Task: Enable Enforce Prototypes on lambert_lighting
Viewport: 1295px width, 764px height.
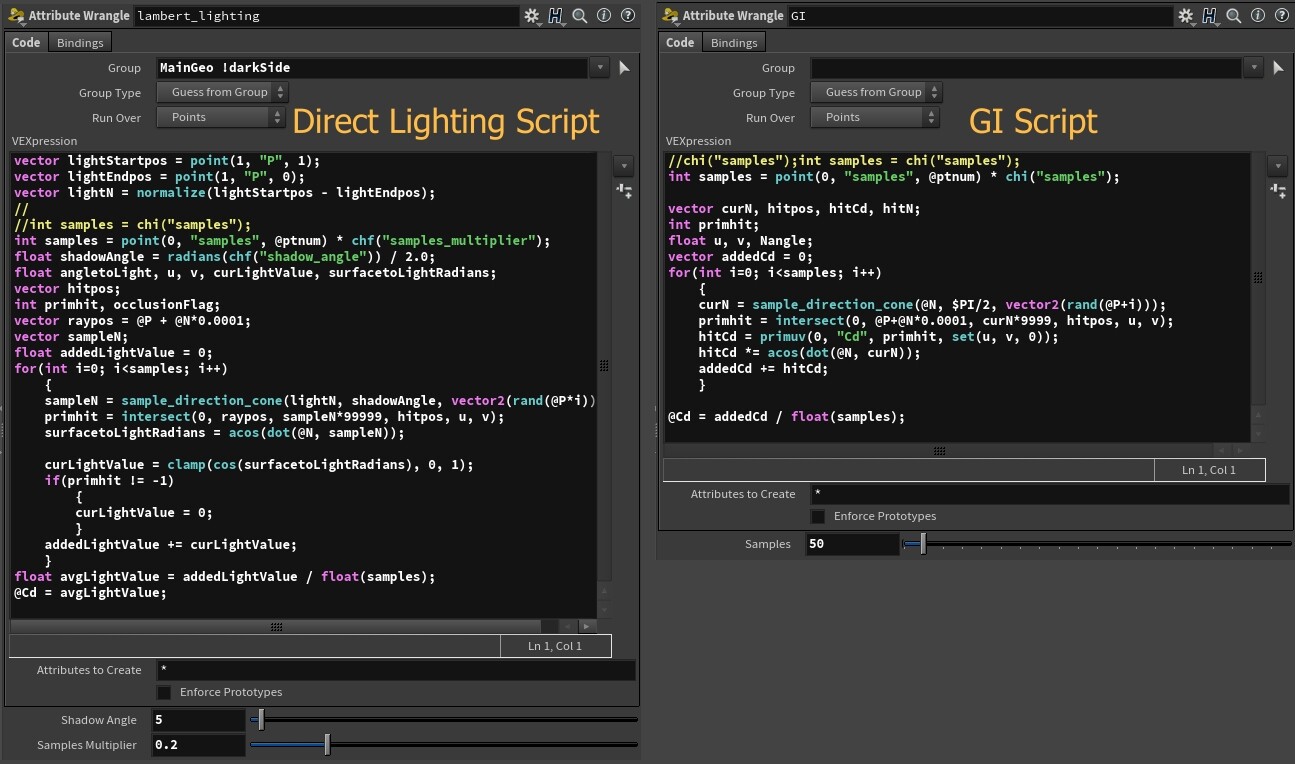Action: (164, 691)
